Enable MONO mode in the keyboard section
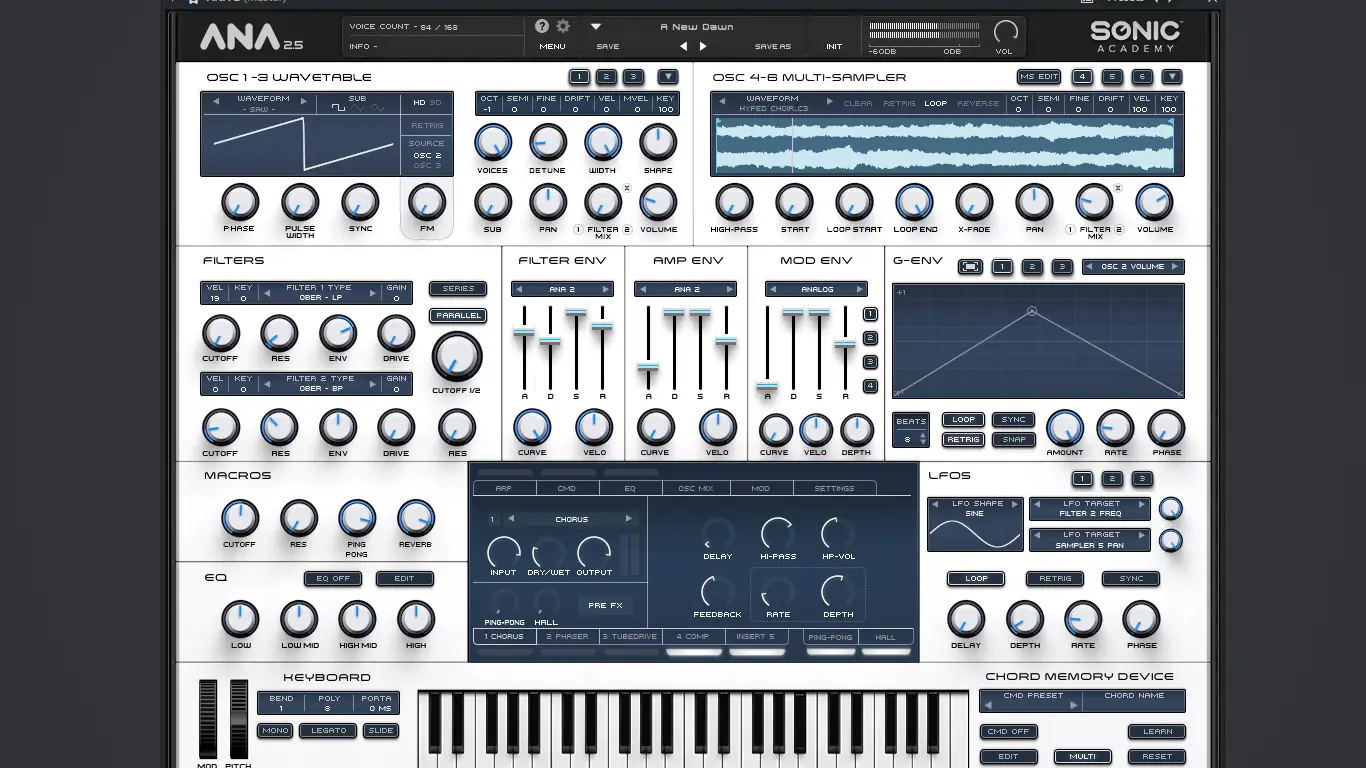The width and height of the screenshot is (1366, 768). tap(275, 730)
